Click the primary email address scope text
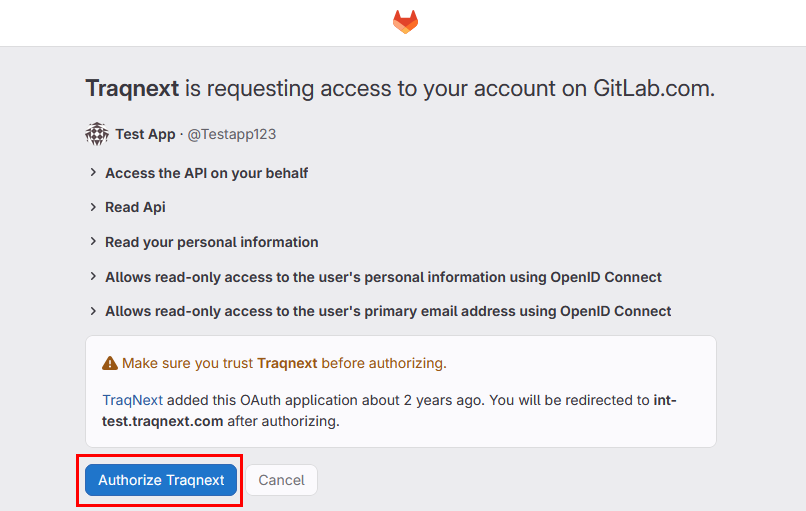The height and width of the screenshot is (511, 806). (388, 311)
